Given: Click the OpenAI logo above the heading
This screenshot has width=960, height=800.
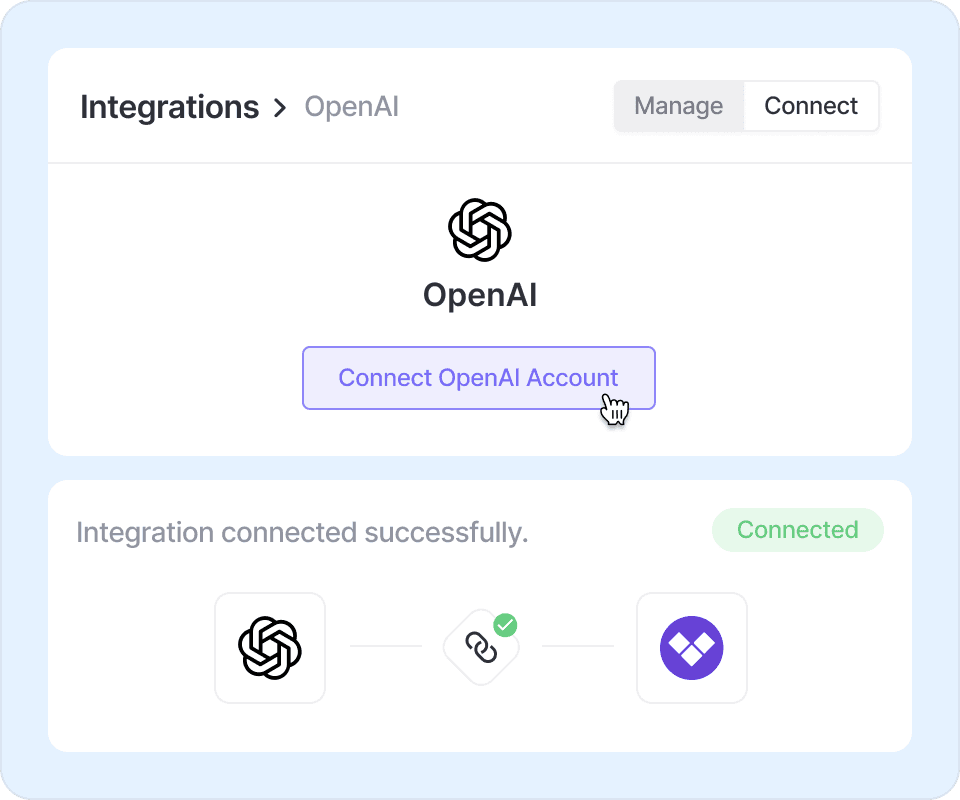Looking at the screenshot, I should [x=480, y=230].
